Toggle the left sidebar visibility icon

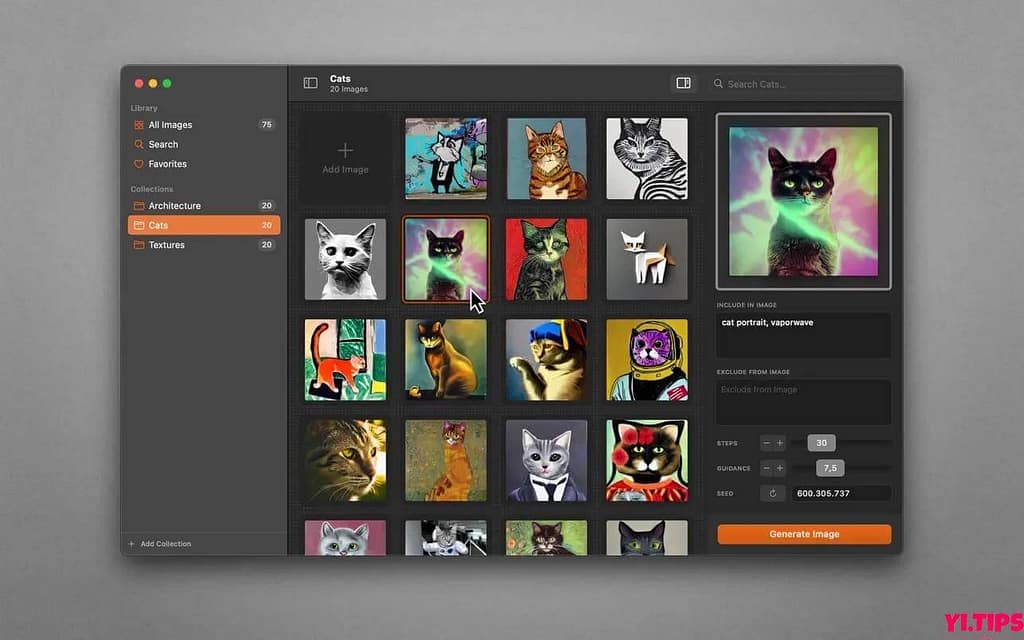310,83
